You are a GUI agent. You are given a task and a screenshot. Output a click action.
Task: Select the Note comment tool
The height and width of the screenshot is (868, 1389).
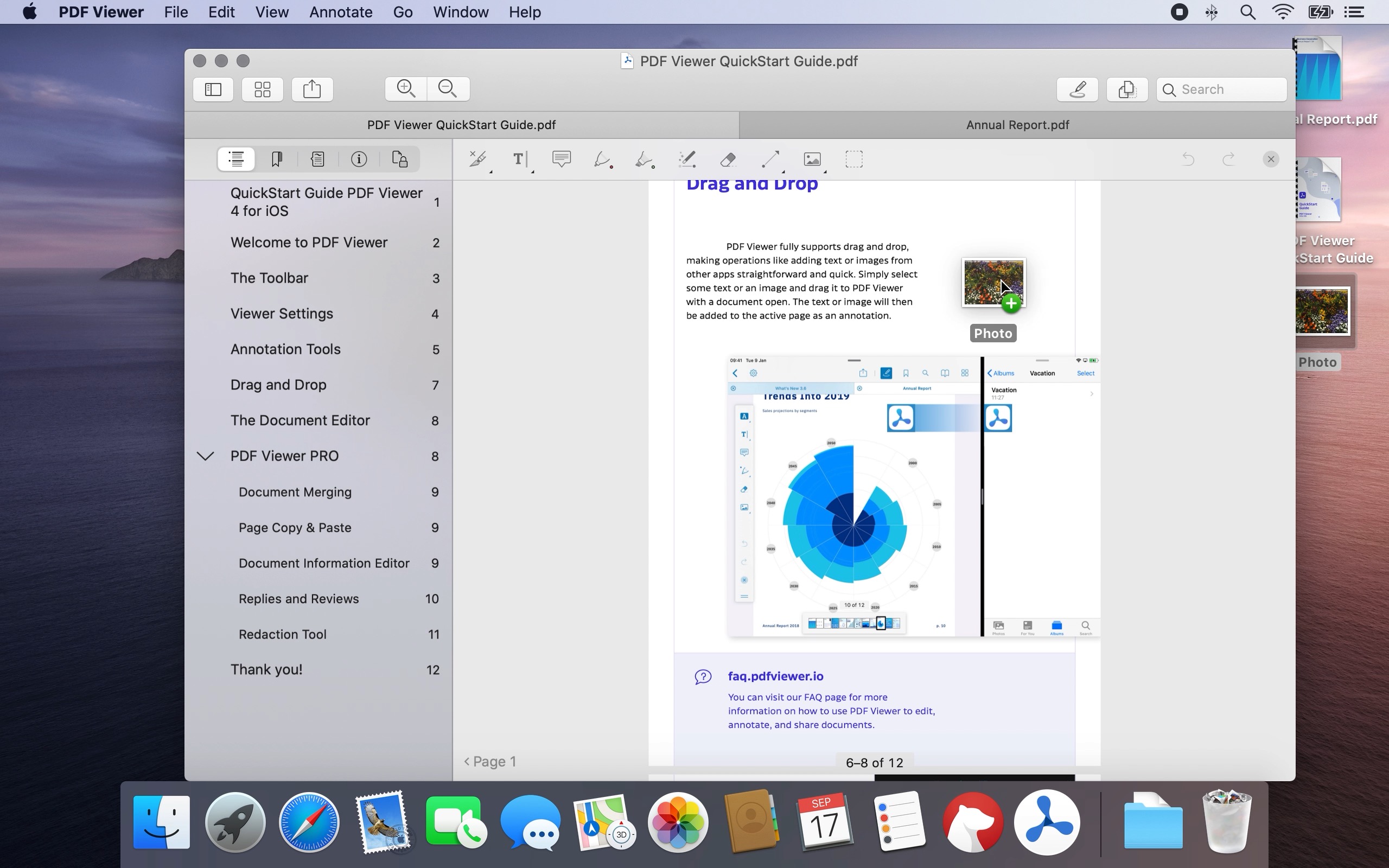(561, 159)
